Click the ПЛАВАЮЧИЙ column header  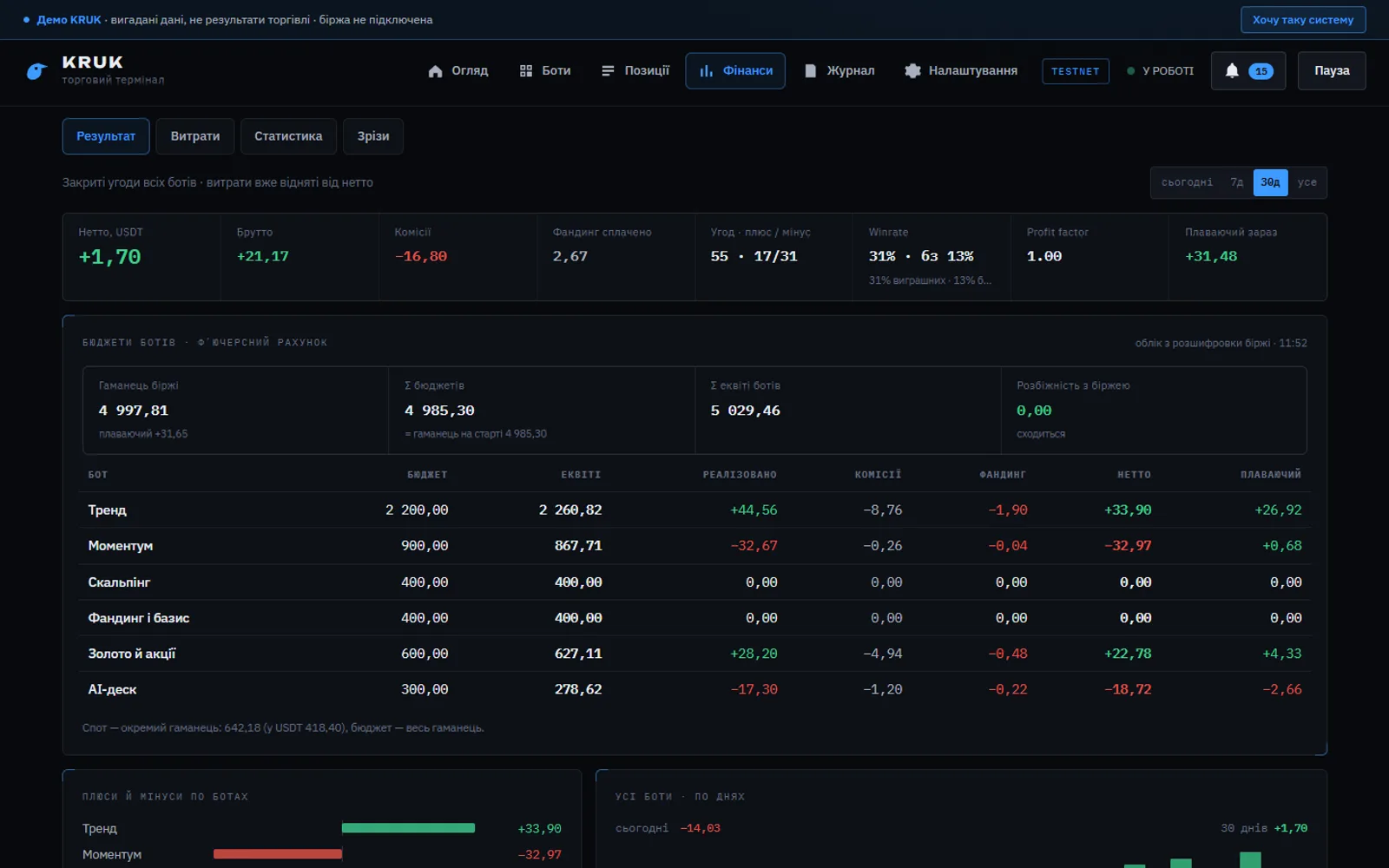(1271, 475)
